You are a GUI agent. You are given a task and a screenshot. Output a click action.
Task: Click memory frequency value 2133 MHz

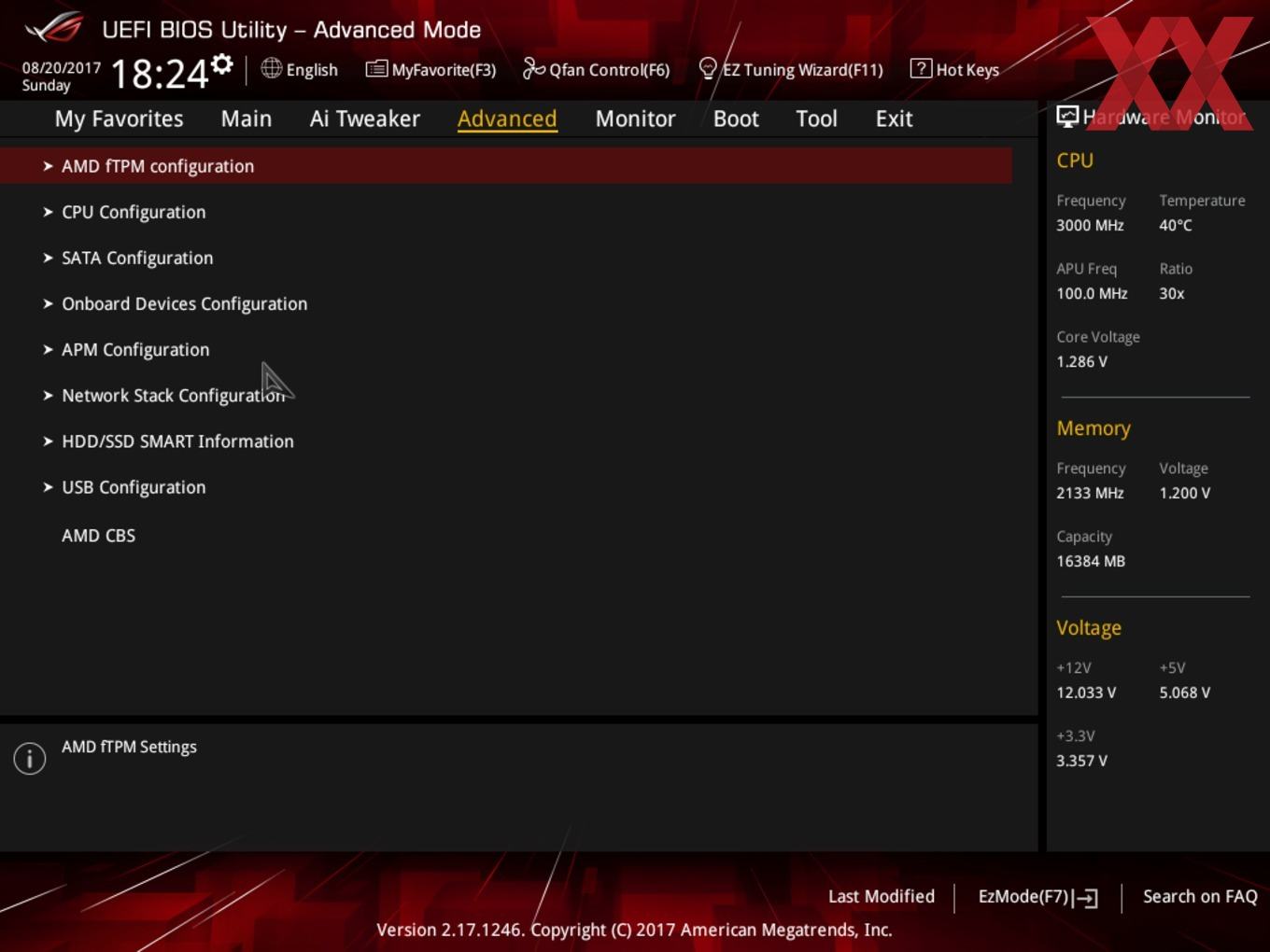click(1090, 493)
